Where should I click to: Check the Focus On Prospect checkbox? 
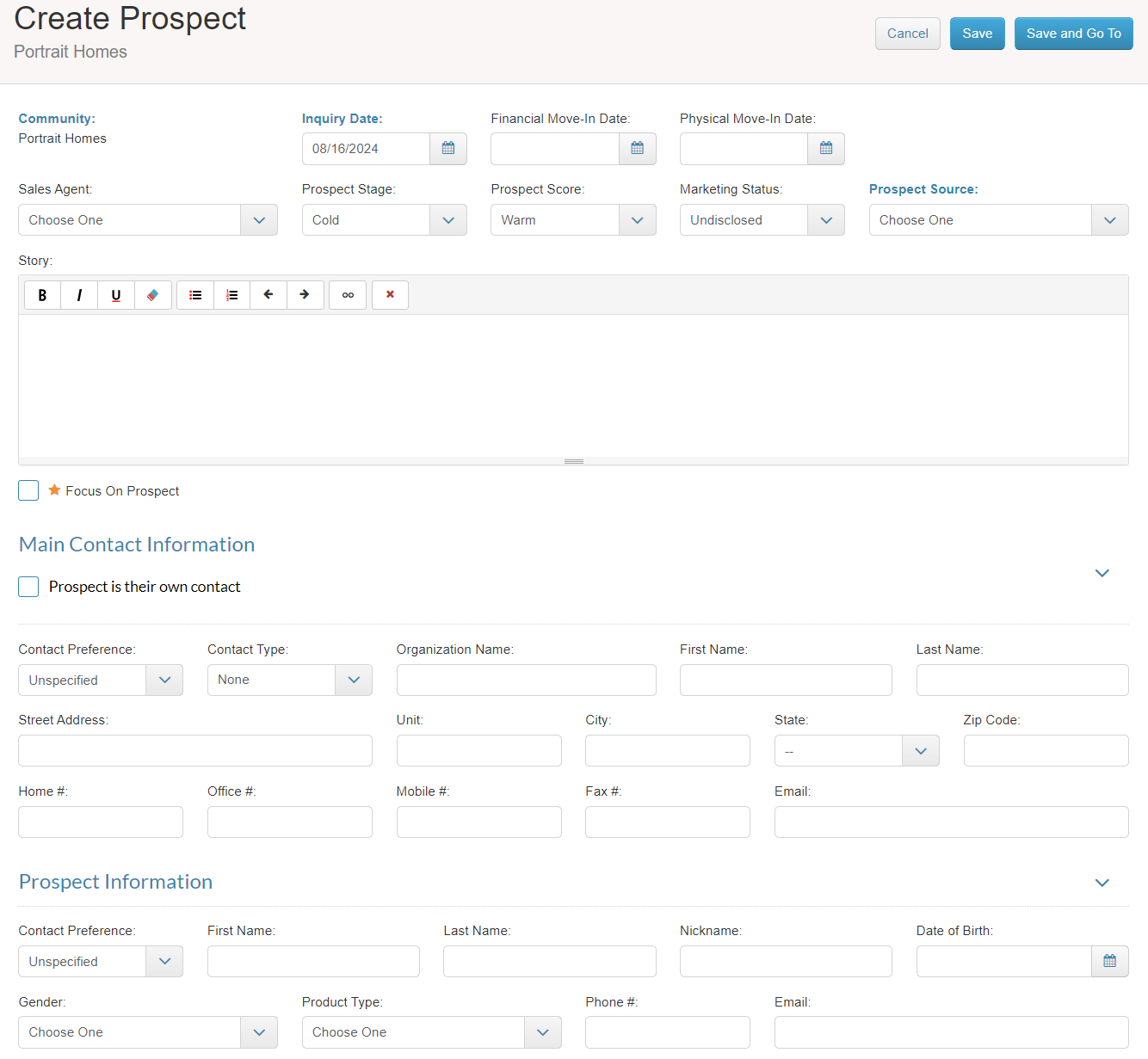pyautogui.click(x=28, y=490)
